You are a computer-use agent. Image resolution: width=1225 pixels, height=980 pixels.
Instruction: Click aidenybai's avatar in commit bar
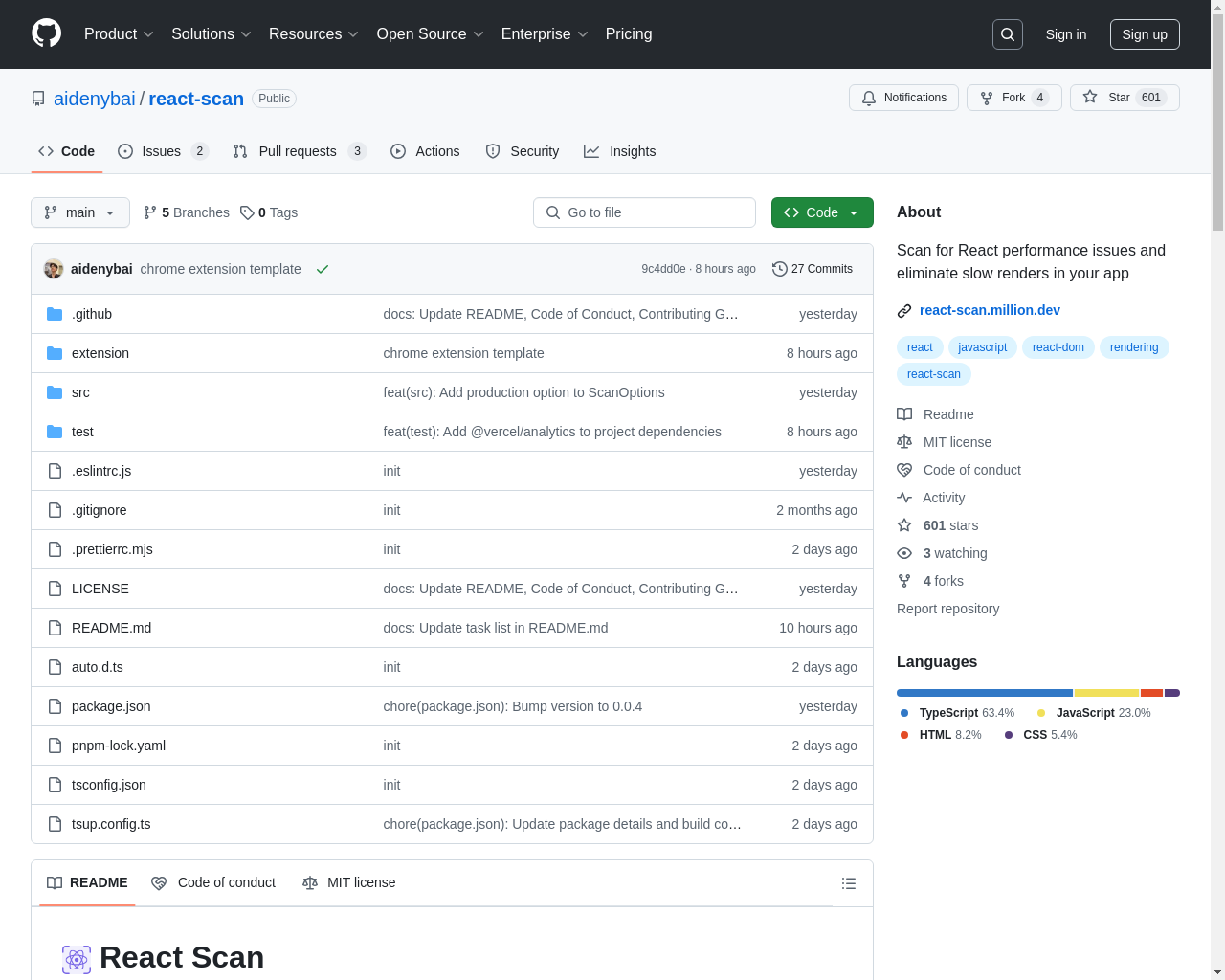54,269
